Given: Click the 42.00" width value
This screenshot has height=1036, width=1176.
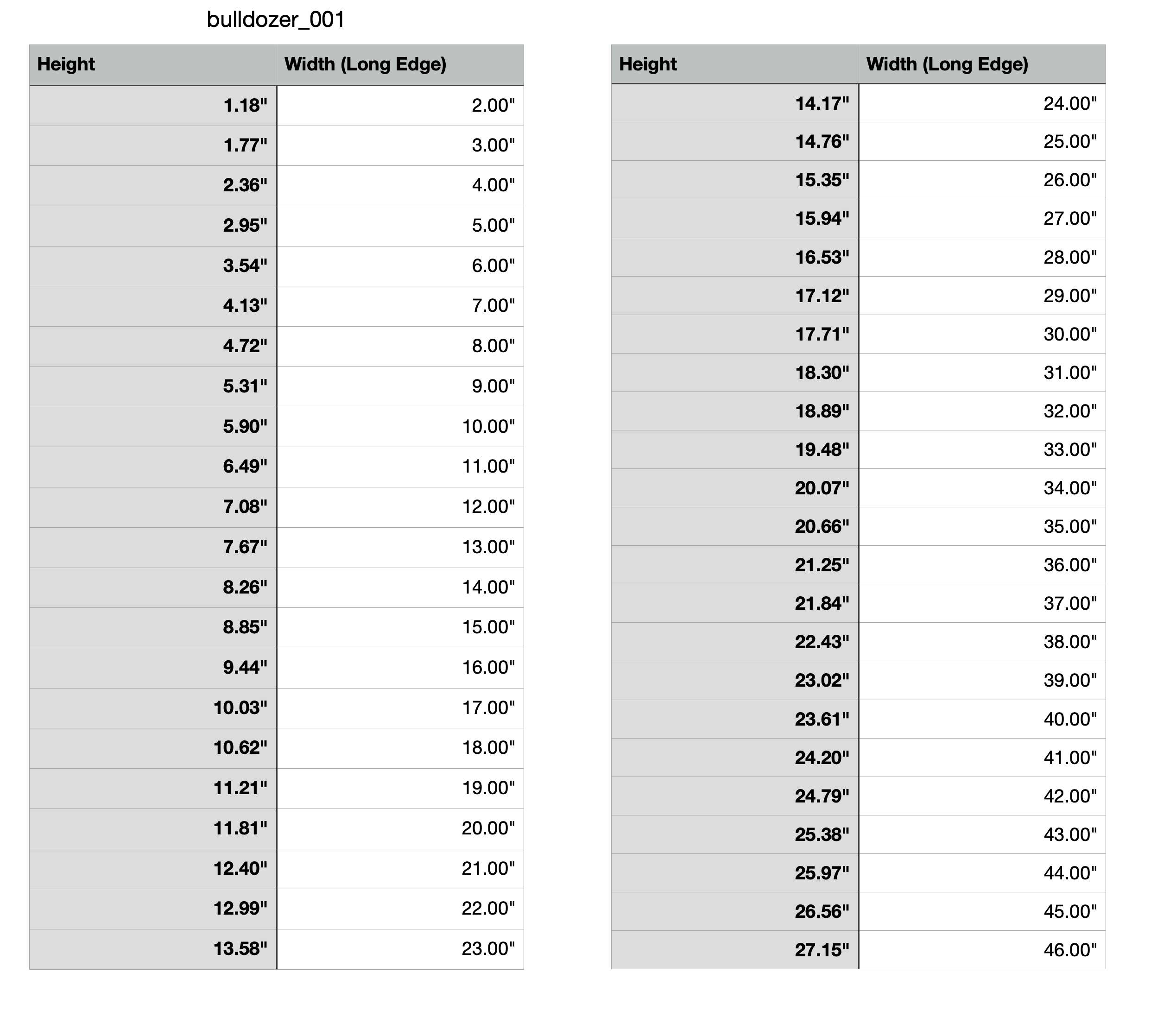Looking at the screenshot, I should pyautogui.click(x=1070, y=796).
